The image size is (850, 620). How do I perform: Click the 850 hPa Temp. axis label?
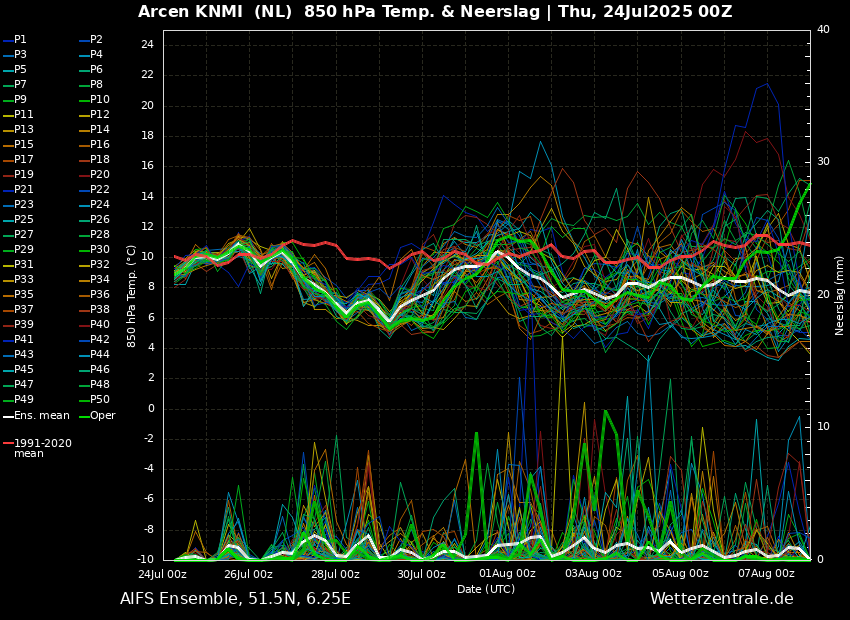[x=132, y=295]
